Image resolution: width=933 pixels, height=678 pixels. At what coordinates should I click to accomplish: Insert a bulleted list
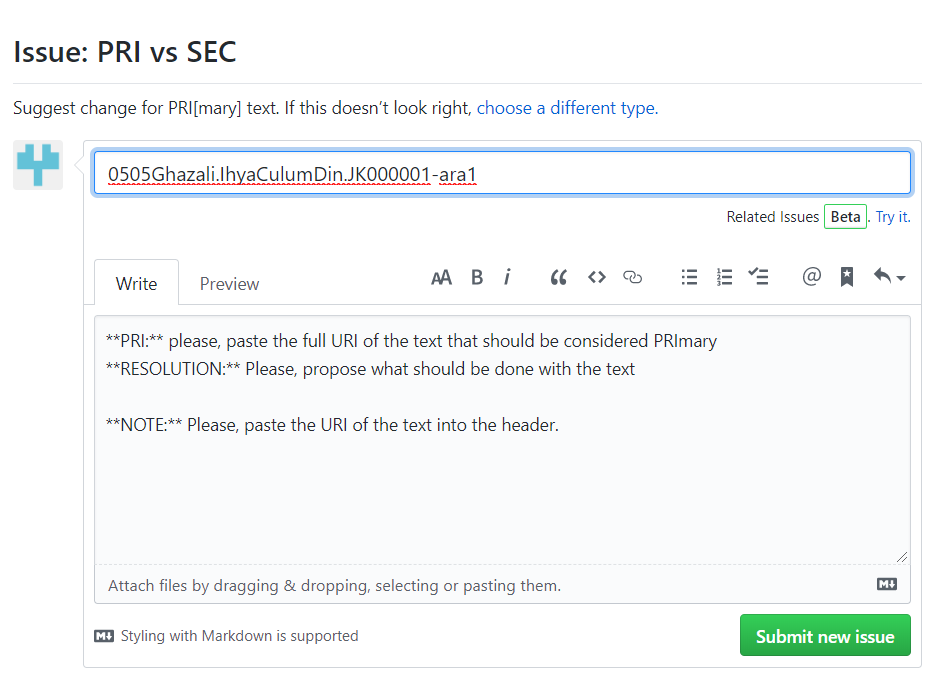(689, 278)
